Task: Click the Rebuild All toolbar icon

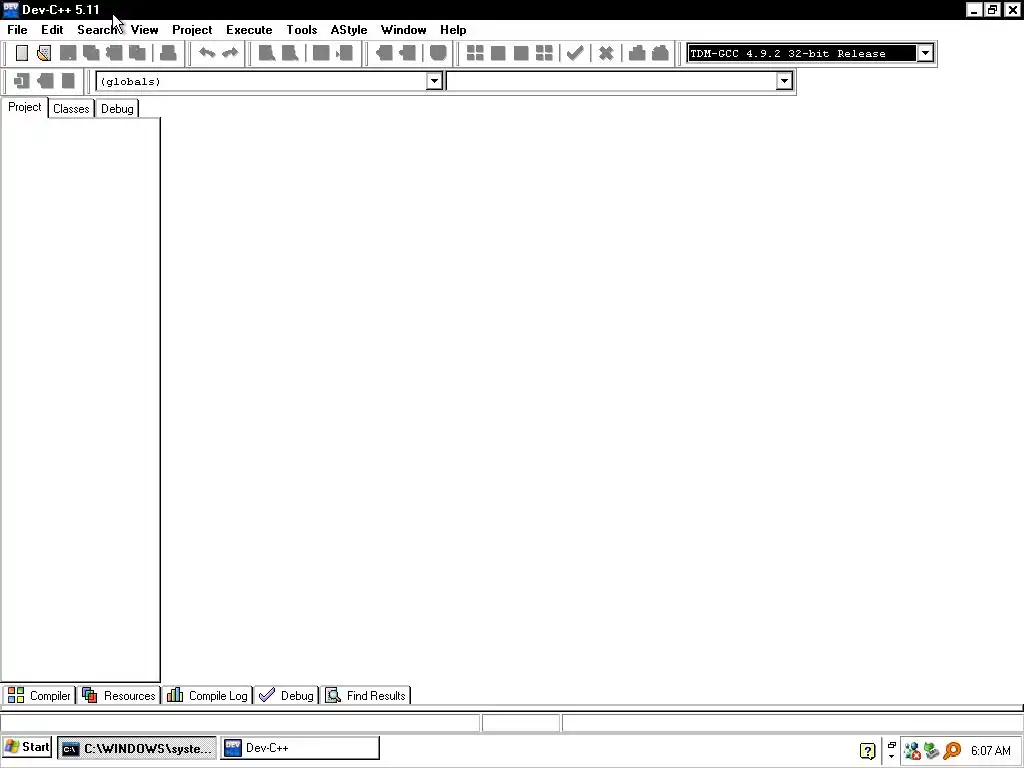Action: pyautogui.click(x=544, y=53)
